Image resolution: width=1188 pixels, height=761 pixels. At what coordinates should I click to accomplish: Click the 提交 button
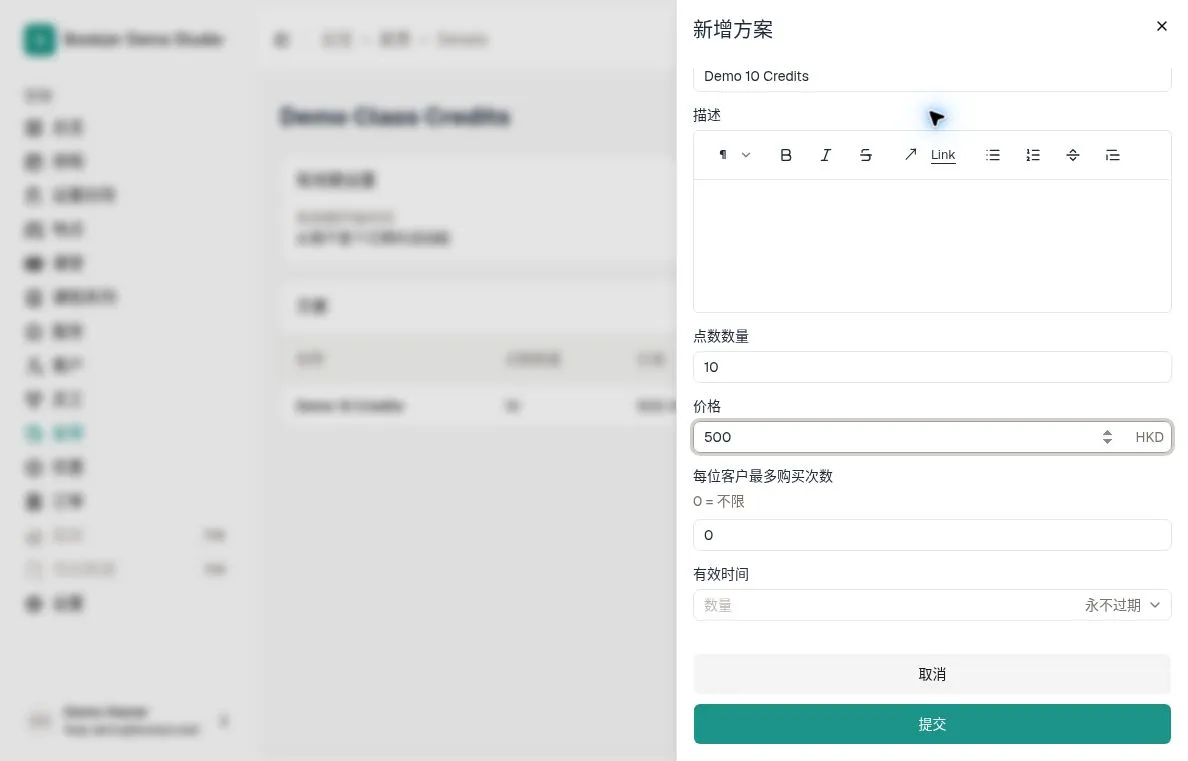pos(932,724)
